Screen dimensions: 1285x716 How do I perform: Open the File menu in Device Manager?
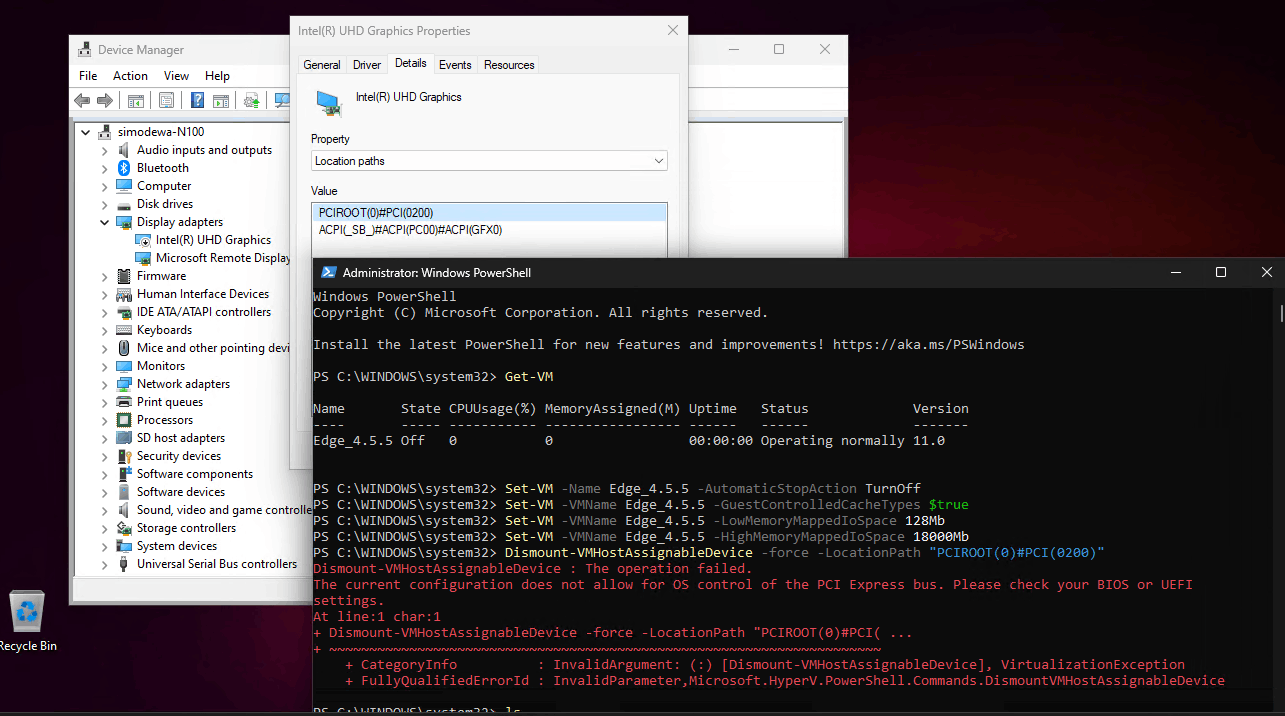(88, 76)
